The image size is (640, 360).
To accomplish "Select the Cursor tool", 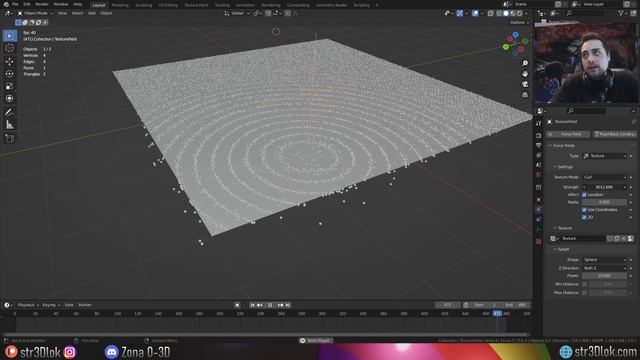I will pyautogui.click(x=10, y=48).
